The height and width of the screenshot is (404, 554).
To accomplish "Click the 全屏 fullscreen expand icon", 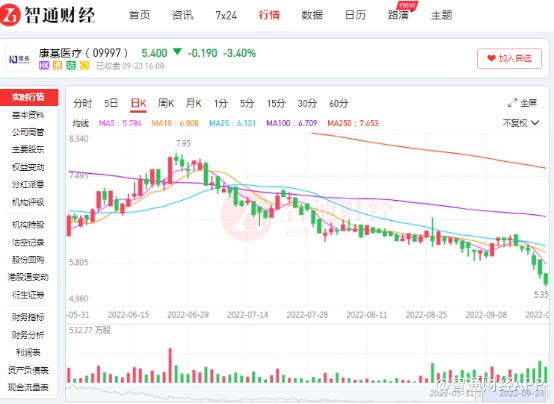I will [x=512, y=103].
